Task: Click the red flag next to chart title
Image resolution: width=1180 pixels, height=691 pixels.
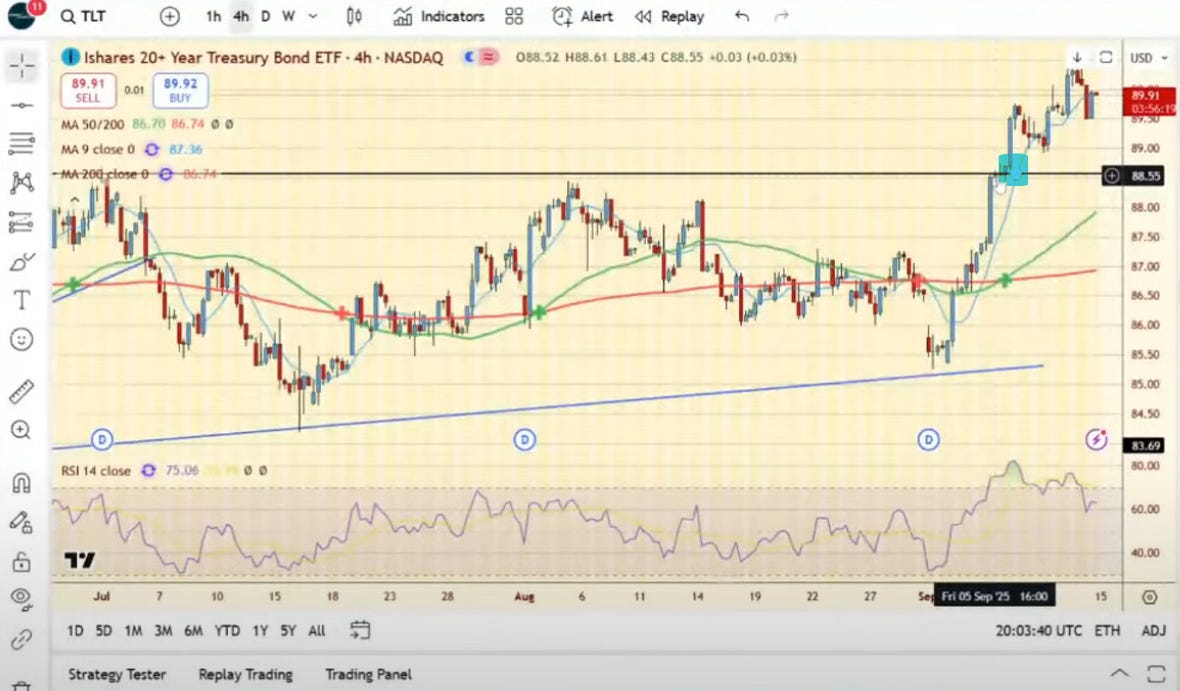Action: 489,57
